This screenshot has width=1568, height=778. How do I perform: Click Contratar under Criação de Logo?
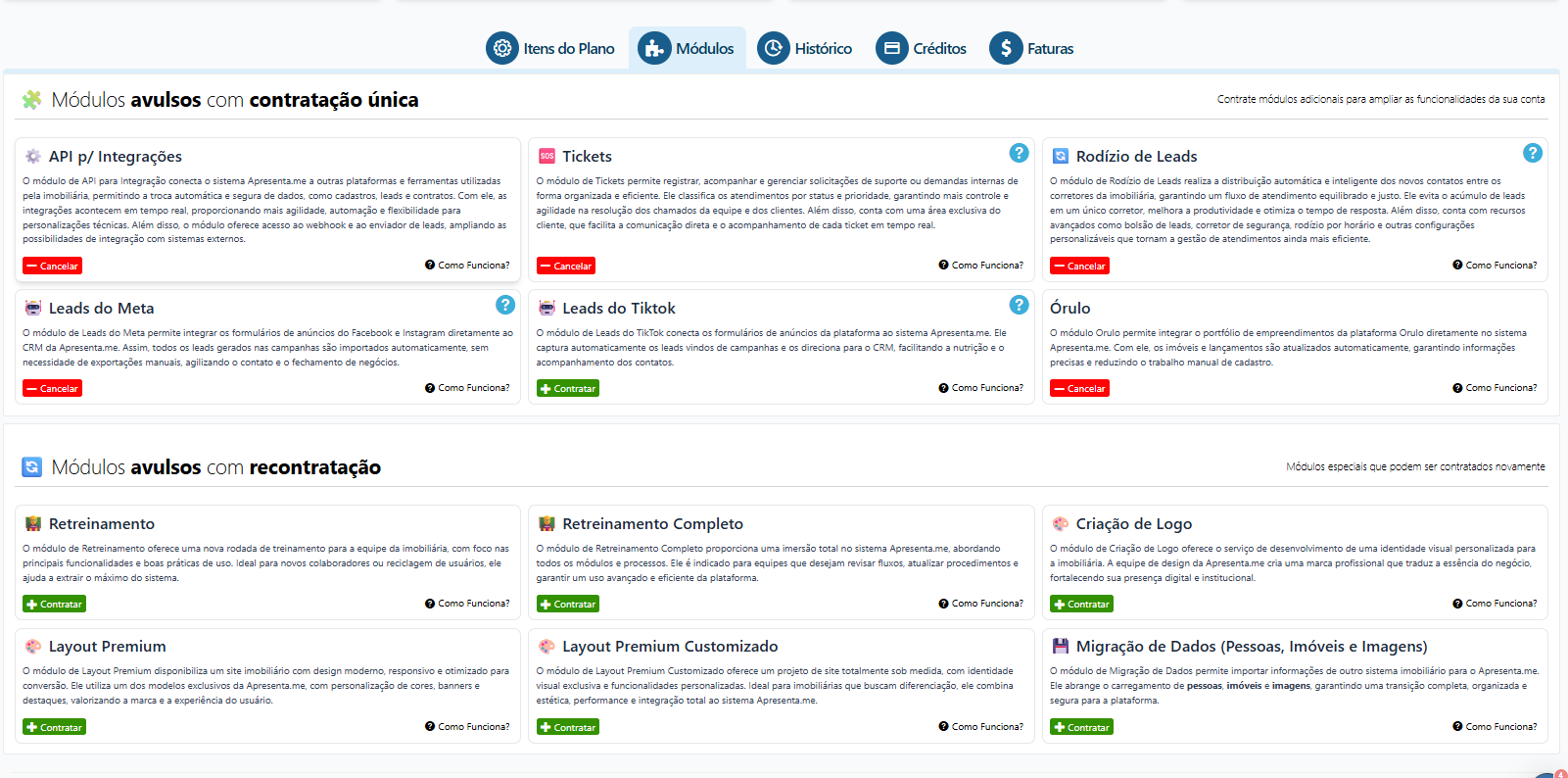pos(1081,605)
